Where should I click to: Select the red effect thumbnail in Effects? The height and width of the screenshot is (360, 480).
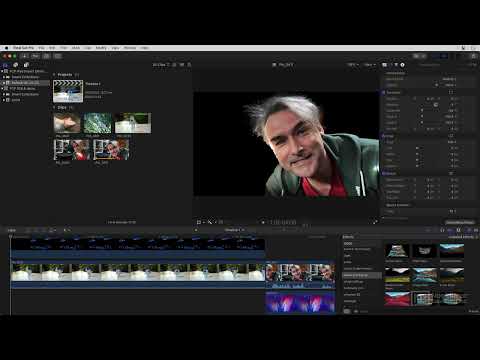click(397, 299)
